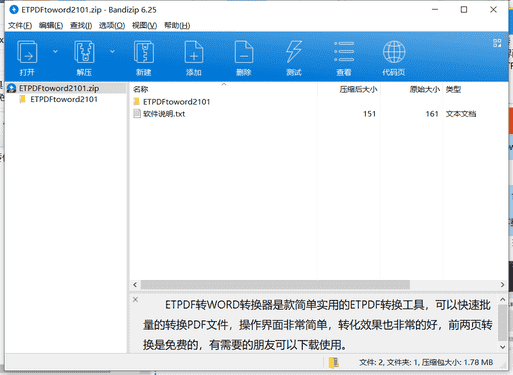Click the original size value 161
513x375 pixels.
[432, 114]
